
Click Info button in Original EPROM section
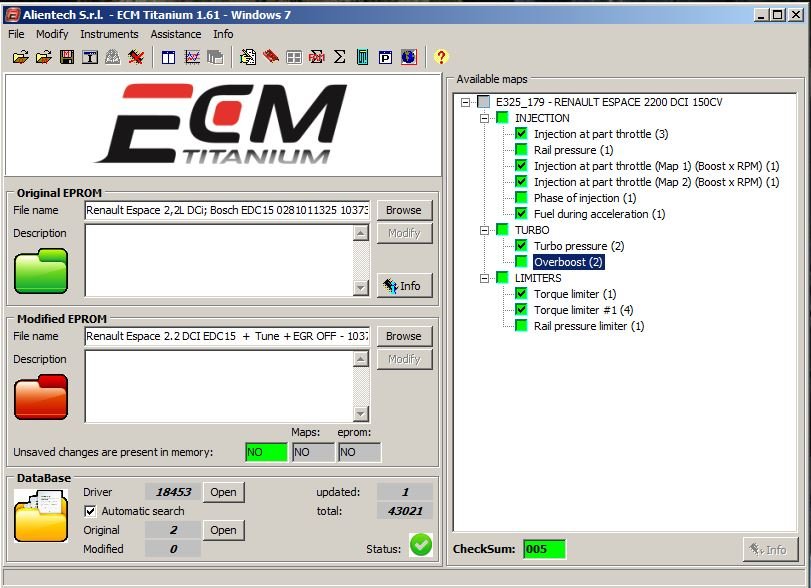(x=404, y=286)
